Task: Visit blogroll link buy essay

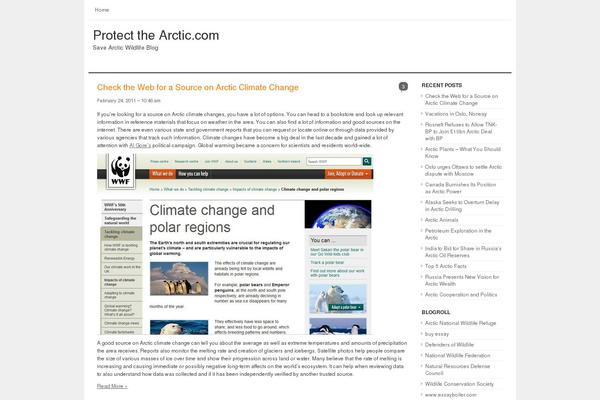Action: click(437, 334)
